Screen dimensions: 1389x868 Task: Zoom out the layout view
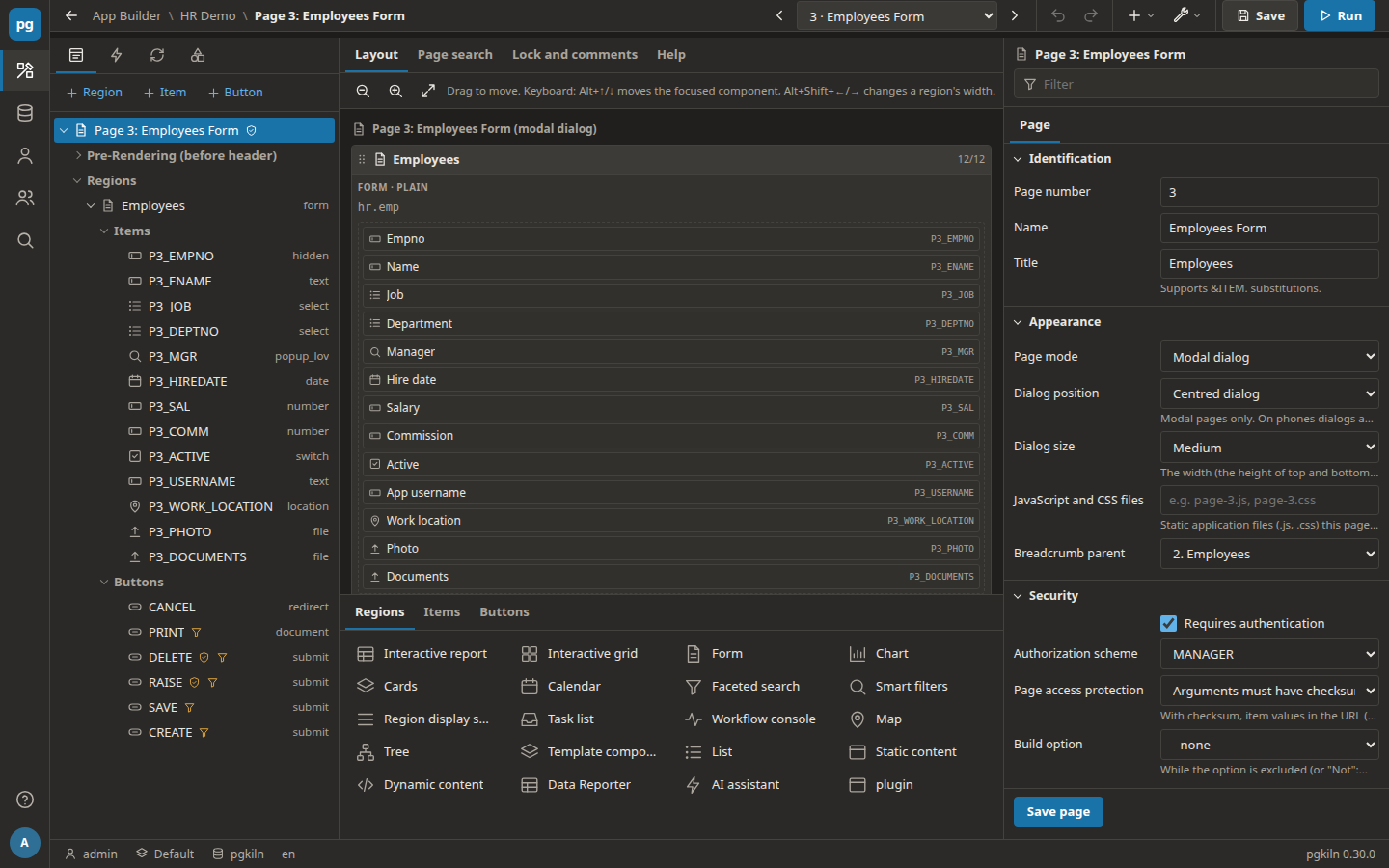[x=363, y=91]
